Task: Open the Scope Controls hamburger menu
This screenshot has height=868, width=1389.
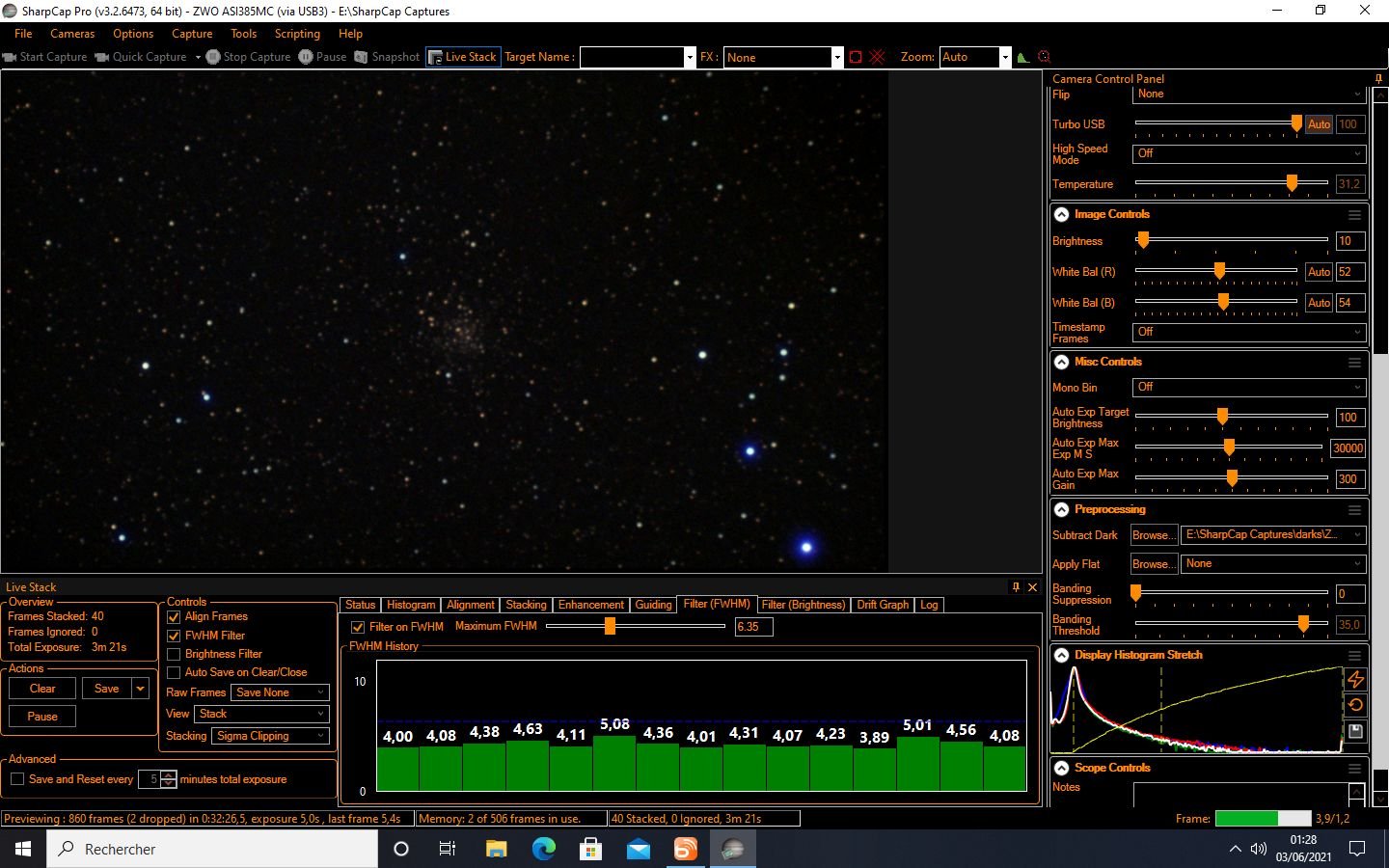Action: point(1354,769)
